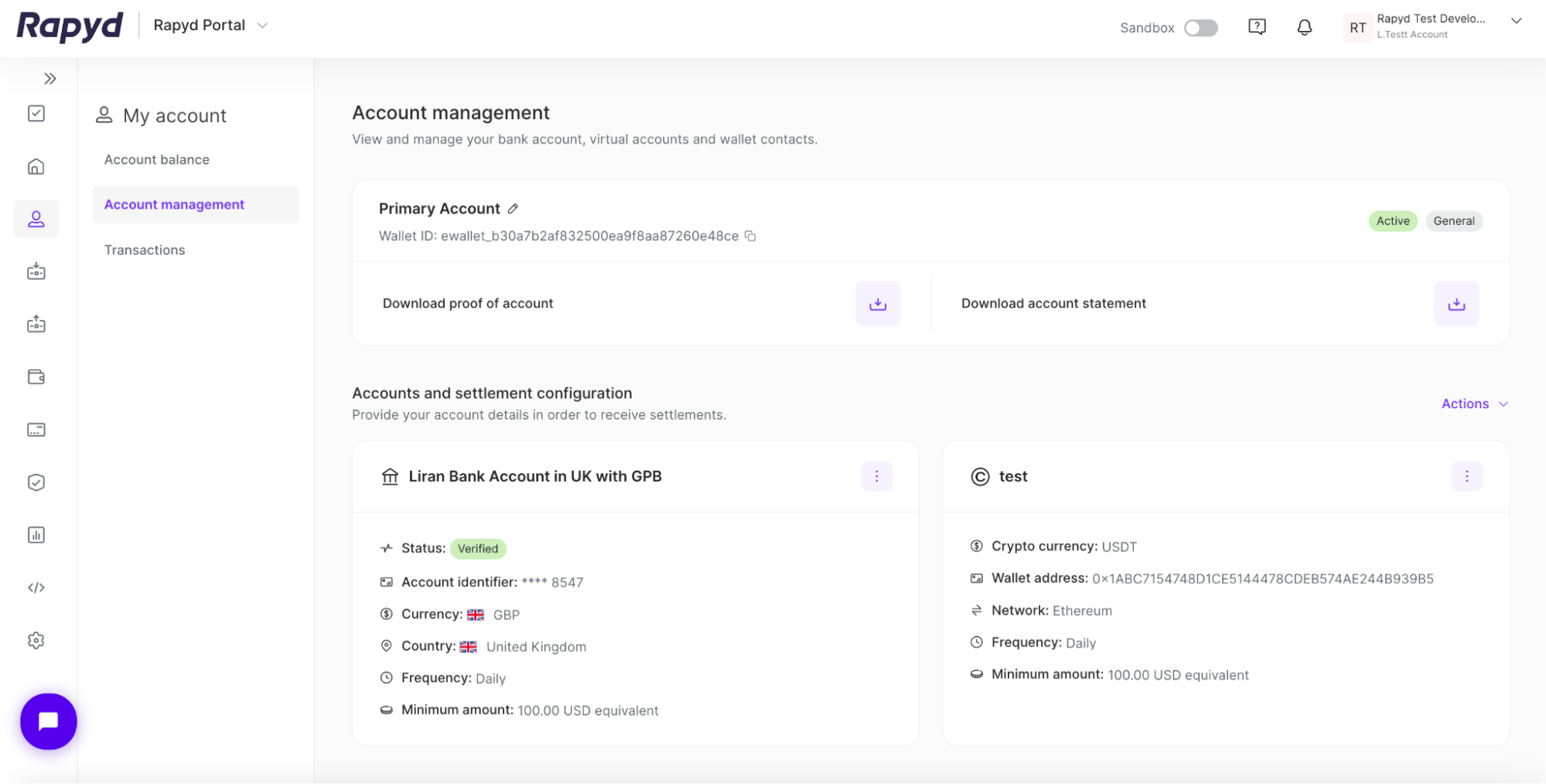Enable the Sandbox toggle
The image size is (1546, 784).
(1200, 27)
